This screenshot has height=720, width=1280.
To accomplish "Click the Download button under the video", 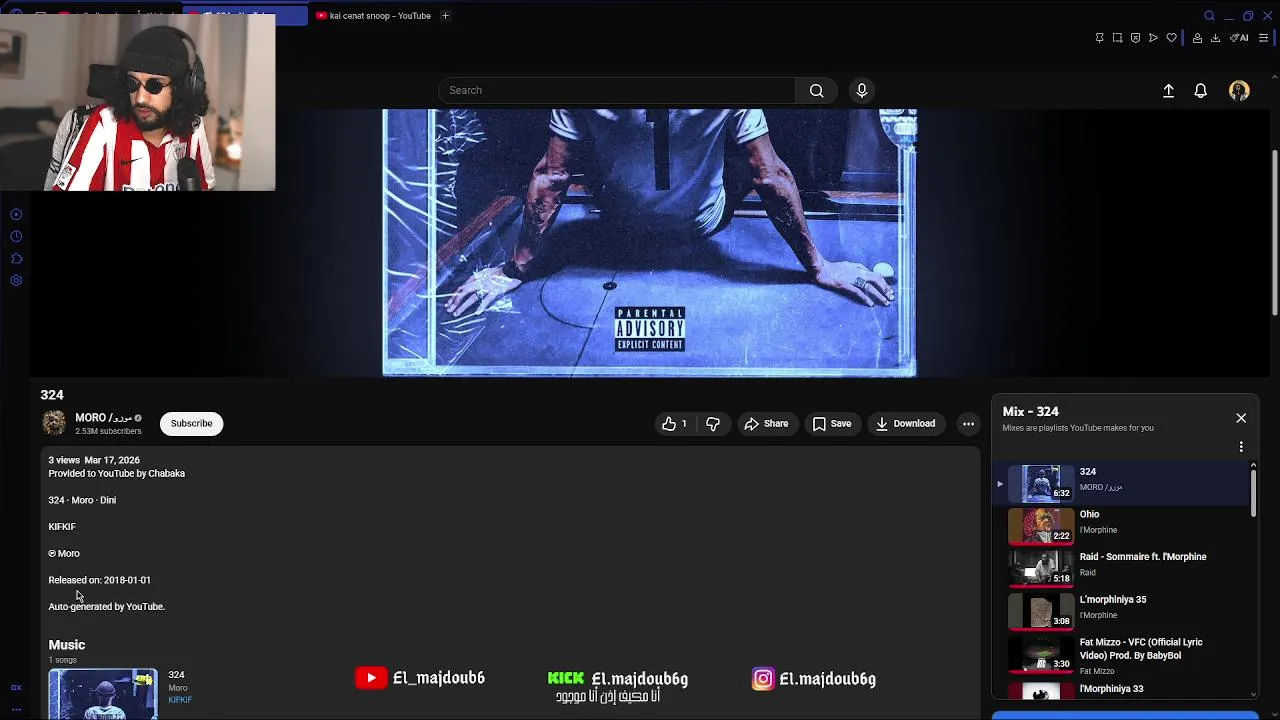I will click(905, 424).
